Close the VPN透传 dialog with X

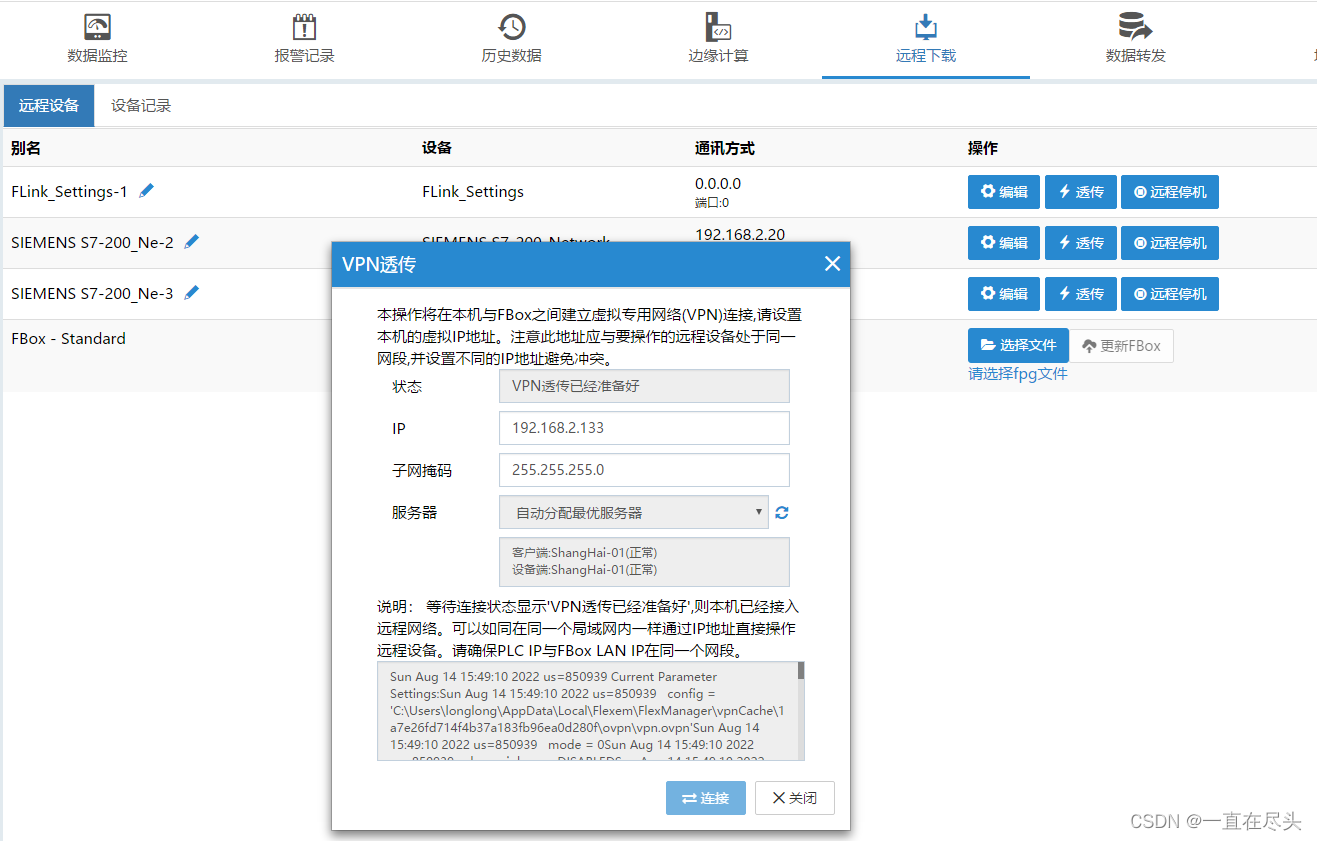pos(832,264)
